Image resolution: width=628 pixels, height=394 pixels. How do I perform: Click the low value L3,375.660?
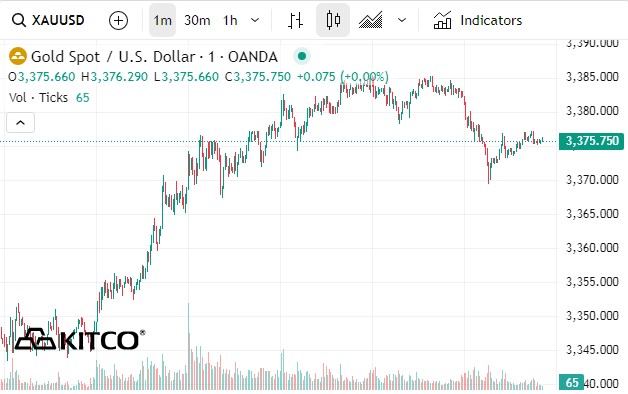187,76
